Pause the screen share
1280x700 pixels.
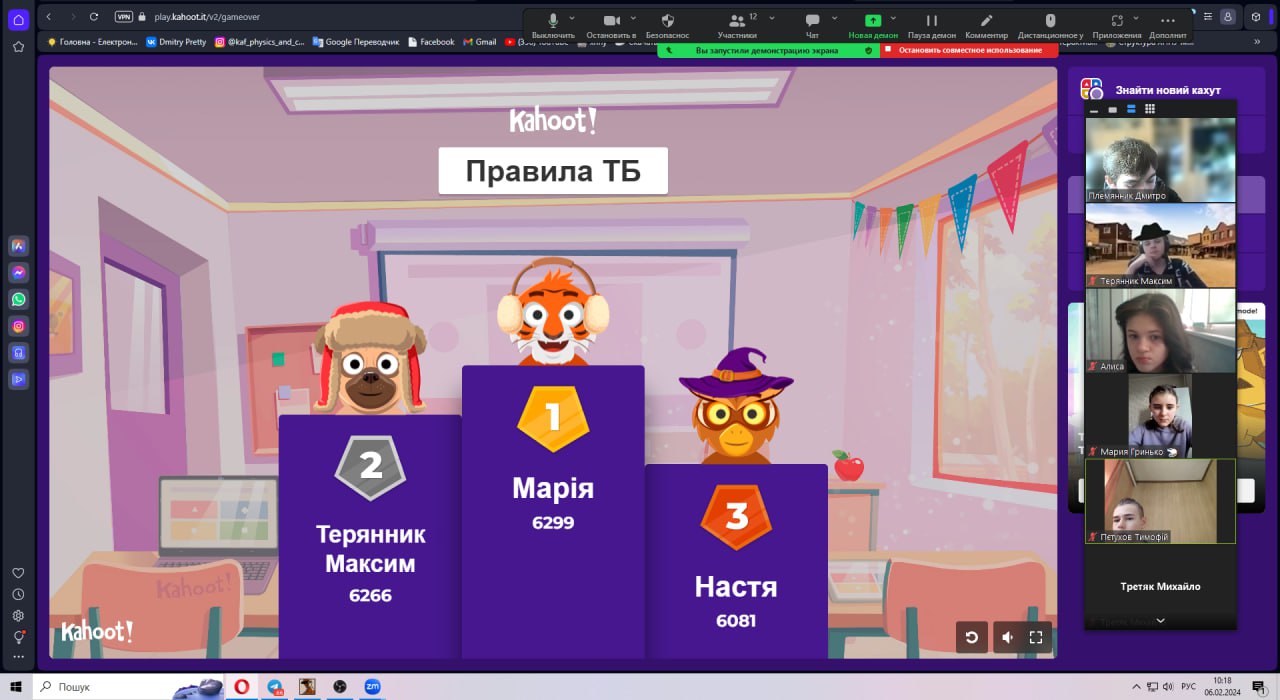pos(931,21)
